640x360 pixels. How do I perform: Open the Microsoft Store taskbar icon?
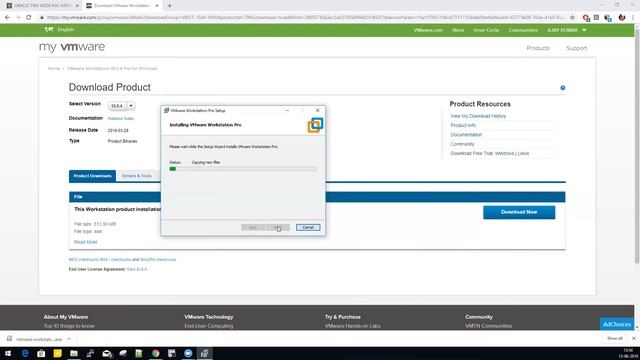point(41,353)
